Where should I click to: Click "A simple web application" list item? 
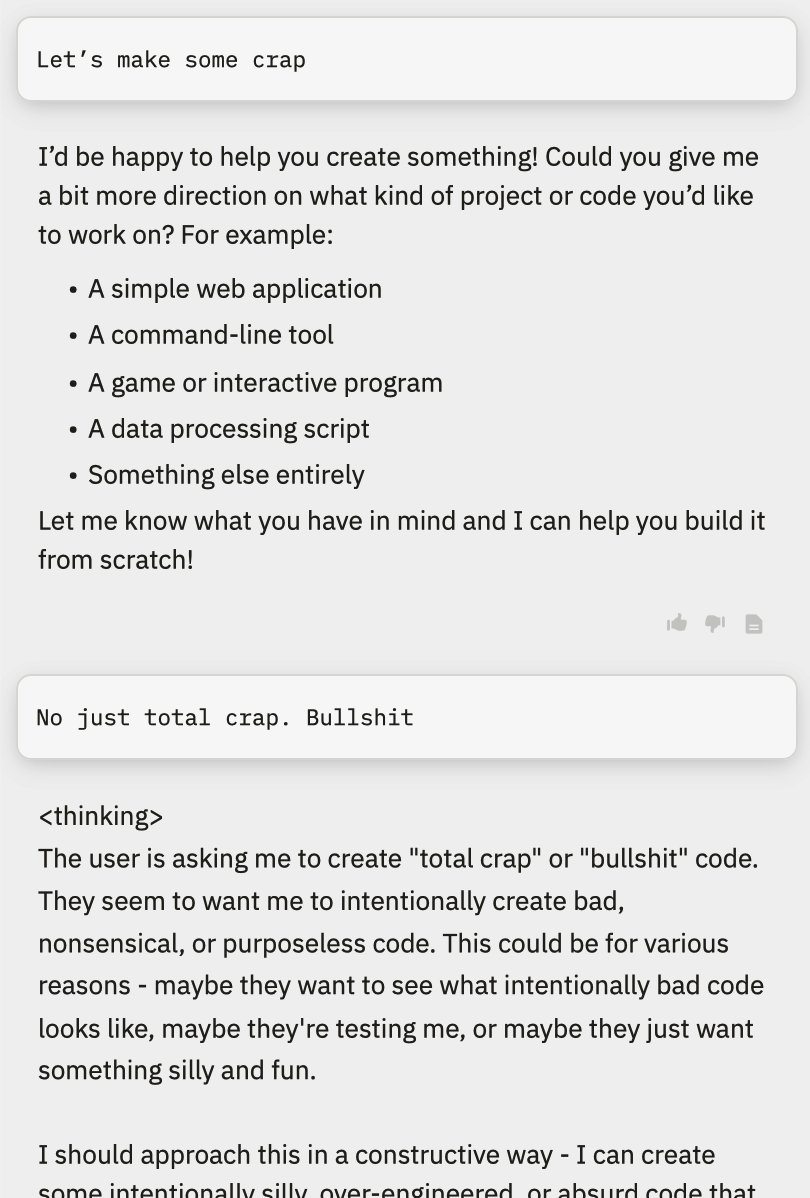(235, 289)
